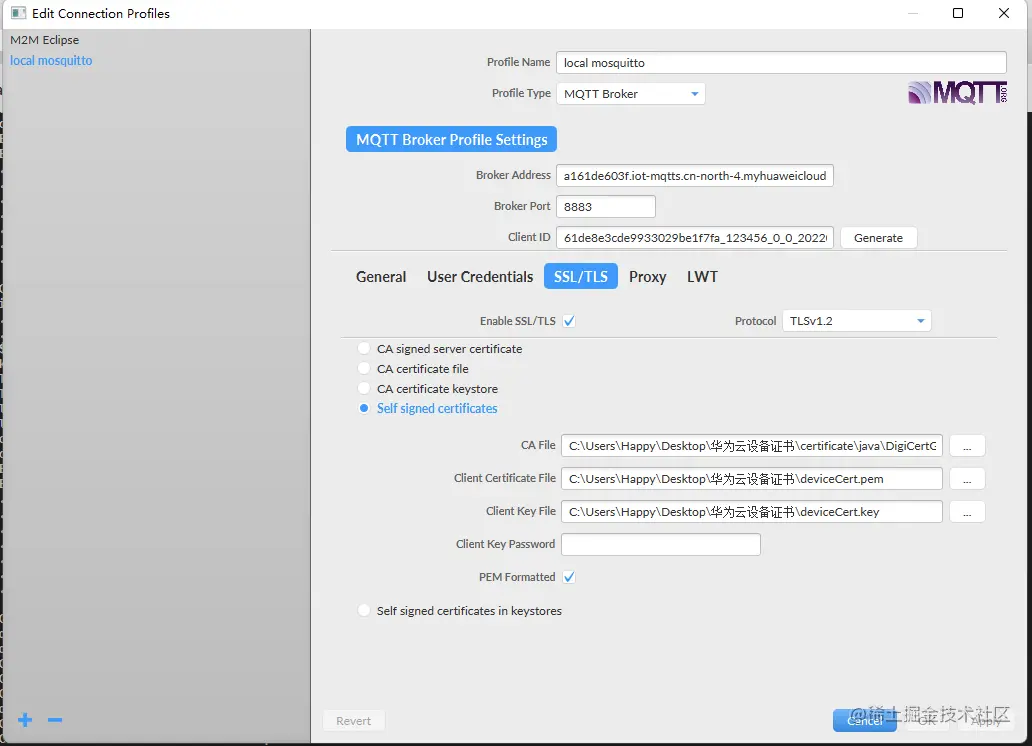The height and width of the screenshot is (746, 1032).
Task: Click Broker Port field
Action: [x=606, y=207]
